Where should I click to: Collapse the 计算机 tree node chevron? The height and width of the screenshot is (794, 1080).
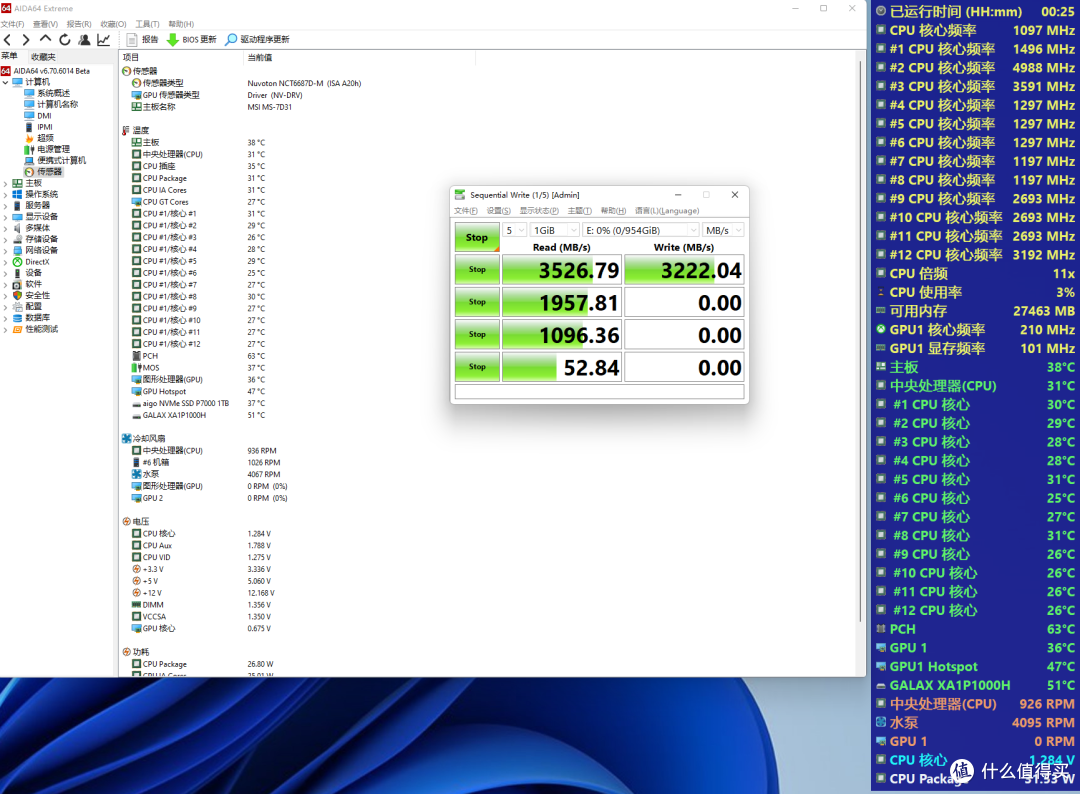pos(6,82)
